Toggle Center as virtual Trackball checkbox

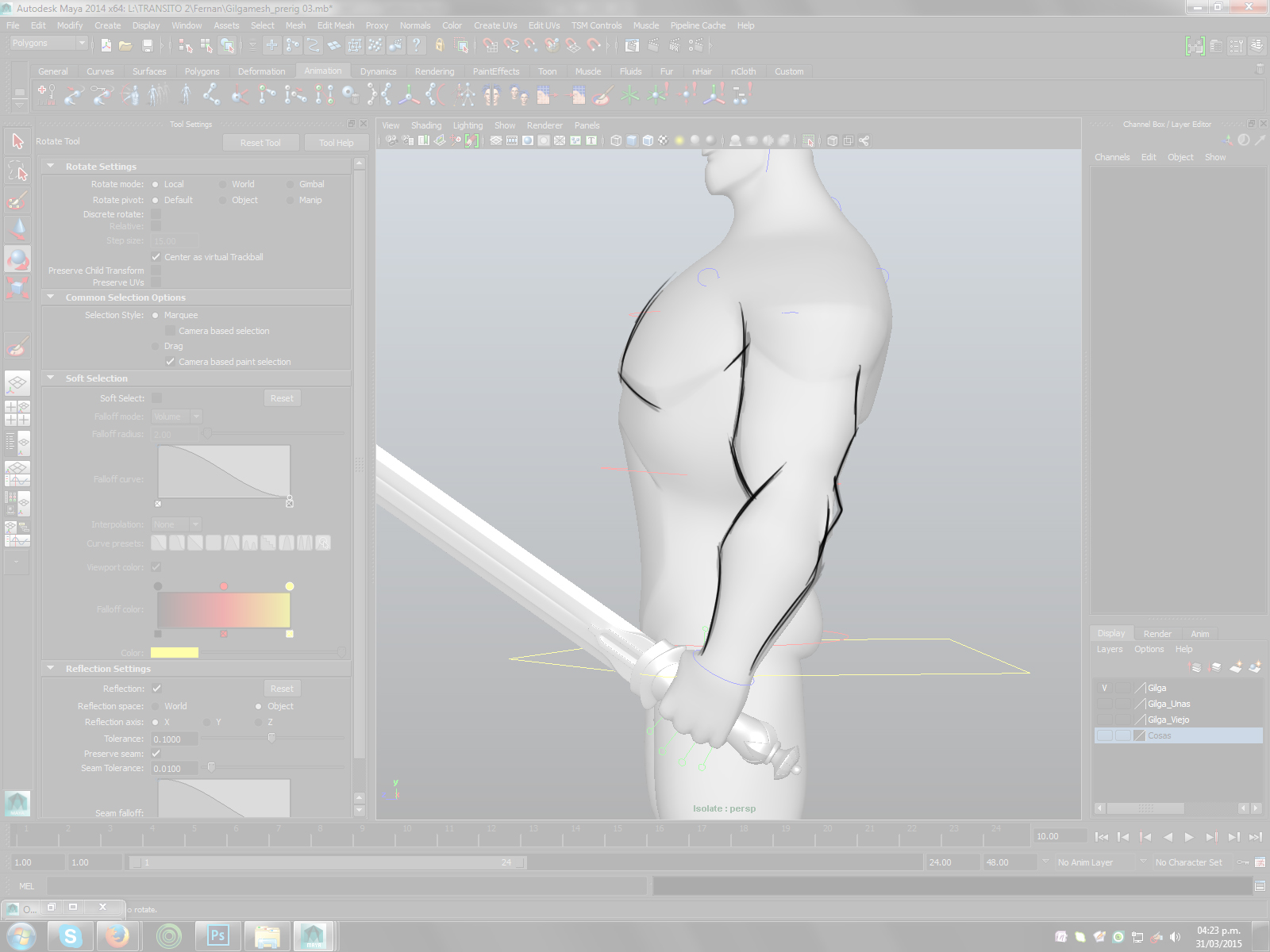tap(156, 257)
